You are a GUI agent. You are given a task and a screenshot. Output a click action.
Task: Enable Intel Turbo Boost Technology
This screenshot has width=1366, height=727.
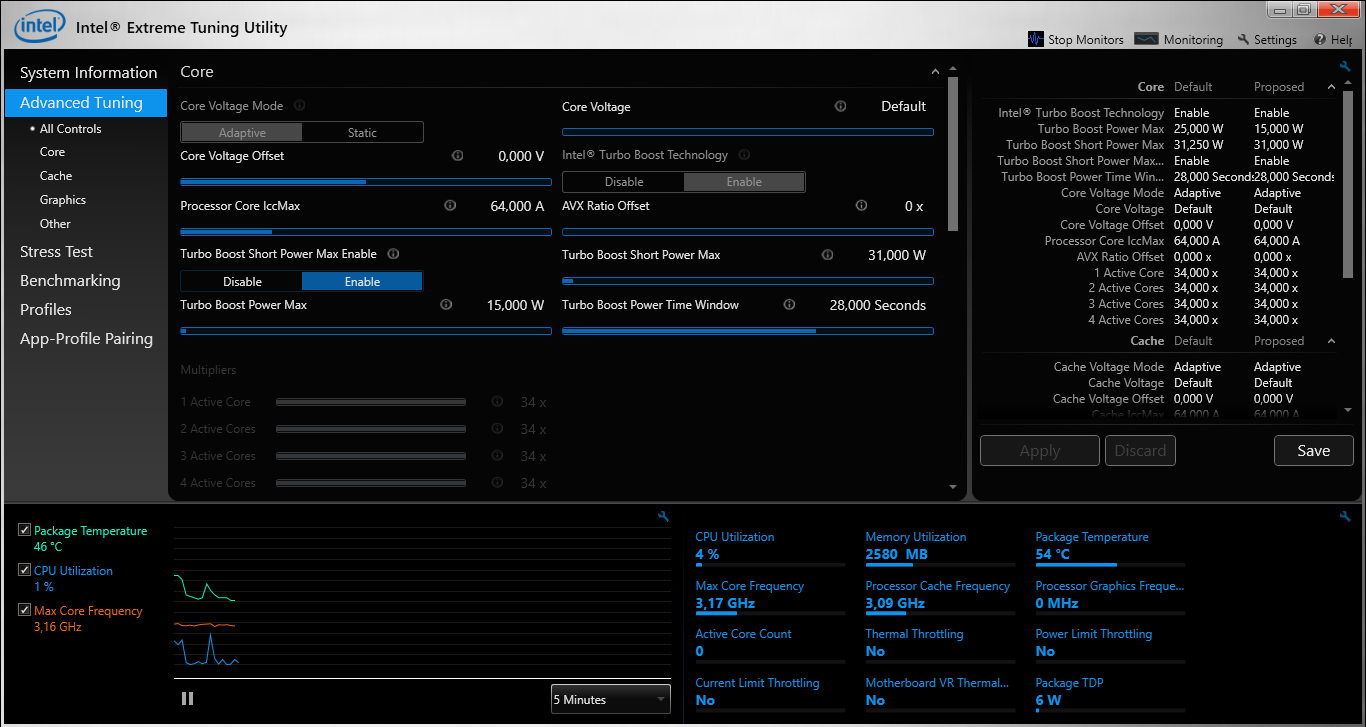pos(744,182)
